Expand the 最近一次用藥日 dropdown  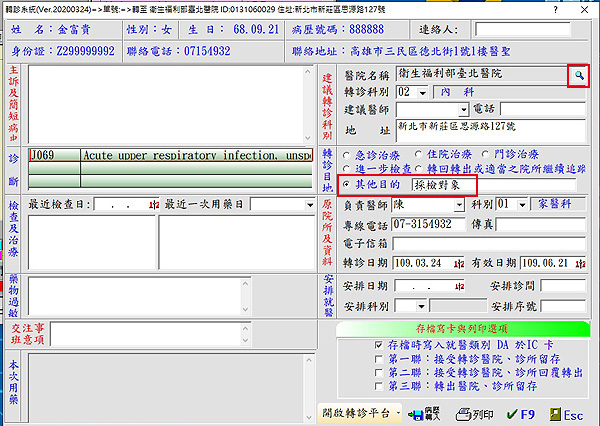click(310, 205)
